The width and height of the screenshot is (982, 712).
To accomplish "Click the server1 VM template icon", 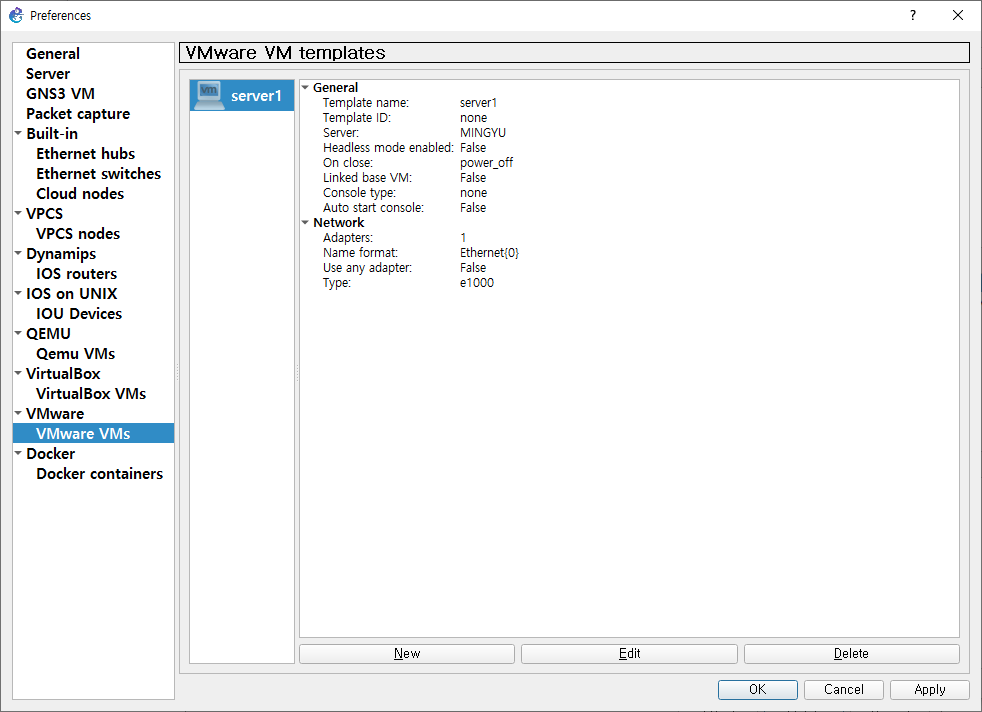I will coord(209,96).
